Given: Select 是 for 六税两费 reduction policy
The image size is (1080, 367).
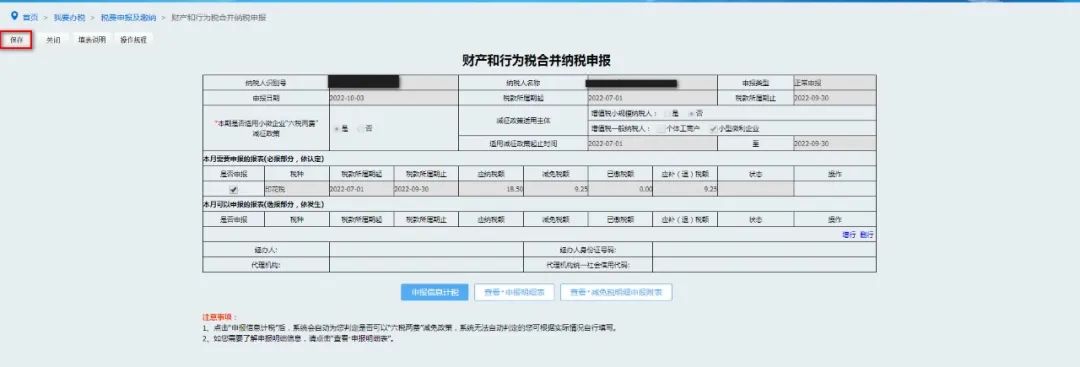Looking at the screenshot, I should coord(337,128).
